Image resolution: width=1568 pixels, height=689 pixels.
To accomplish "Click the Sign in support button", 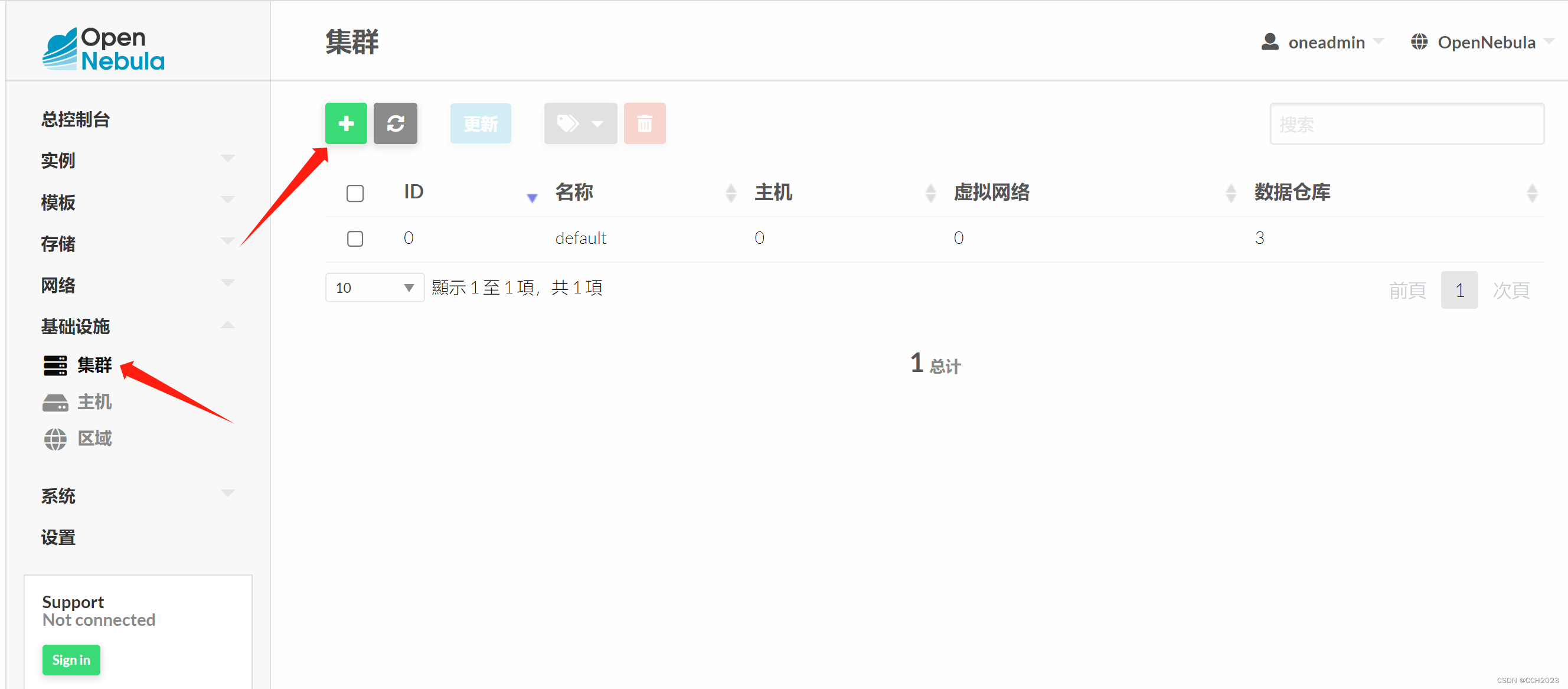I will (71, 660).
